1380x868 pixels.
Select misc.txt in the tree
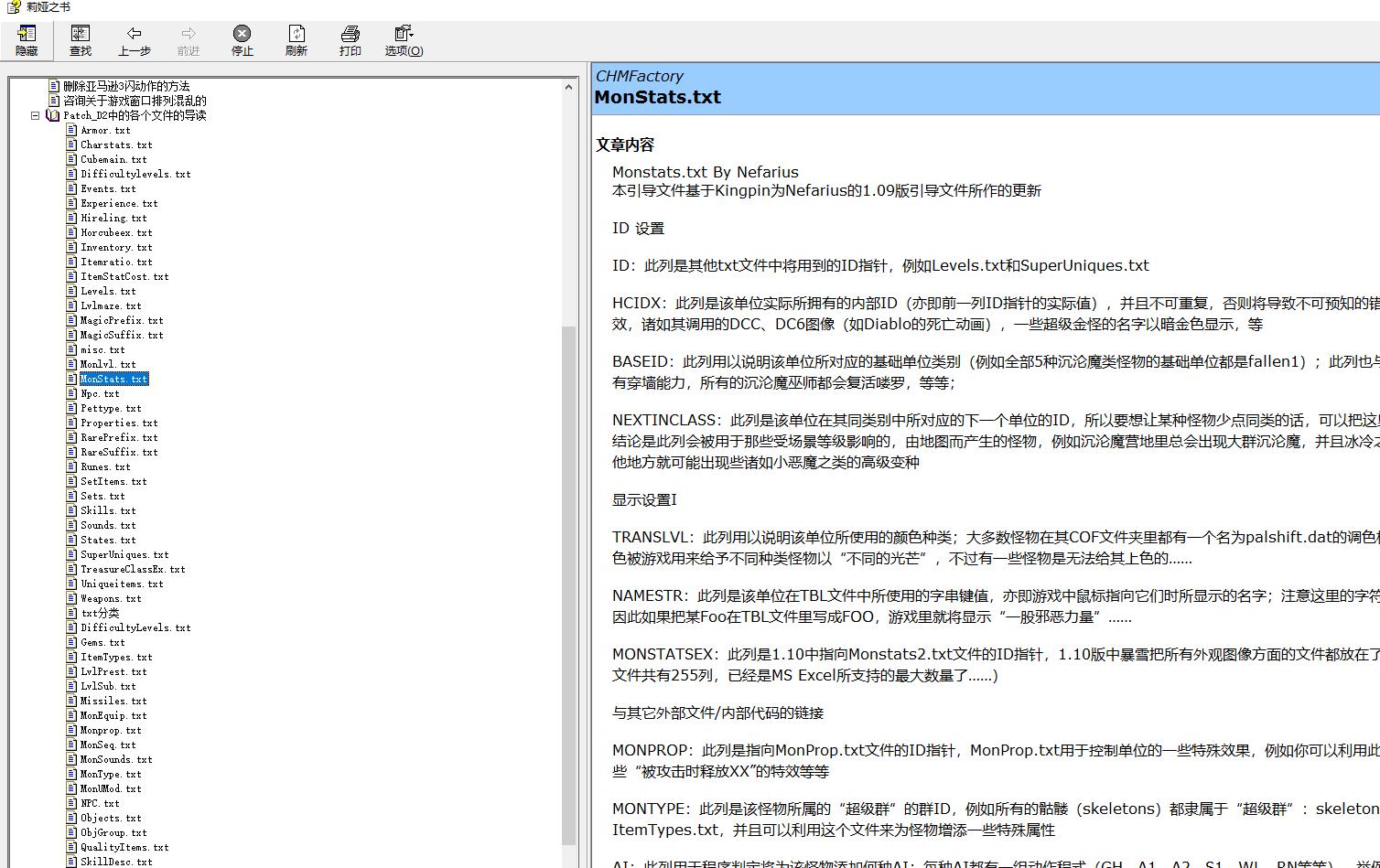tap(102, 349)
